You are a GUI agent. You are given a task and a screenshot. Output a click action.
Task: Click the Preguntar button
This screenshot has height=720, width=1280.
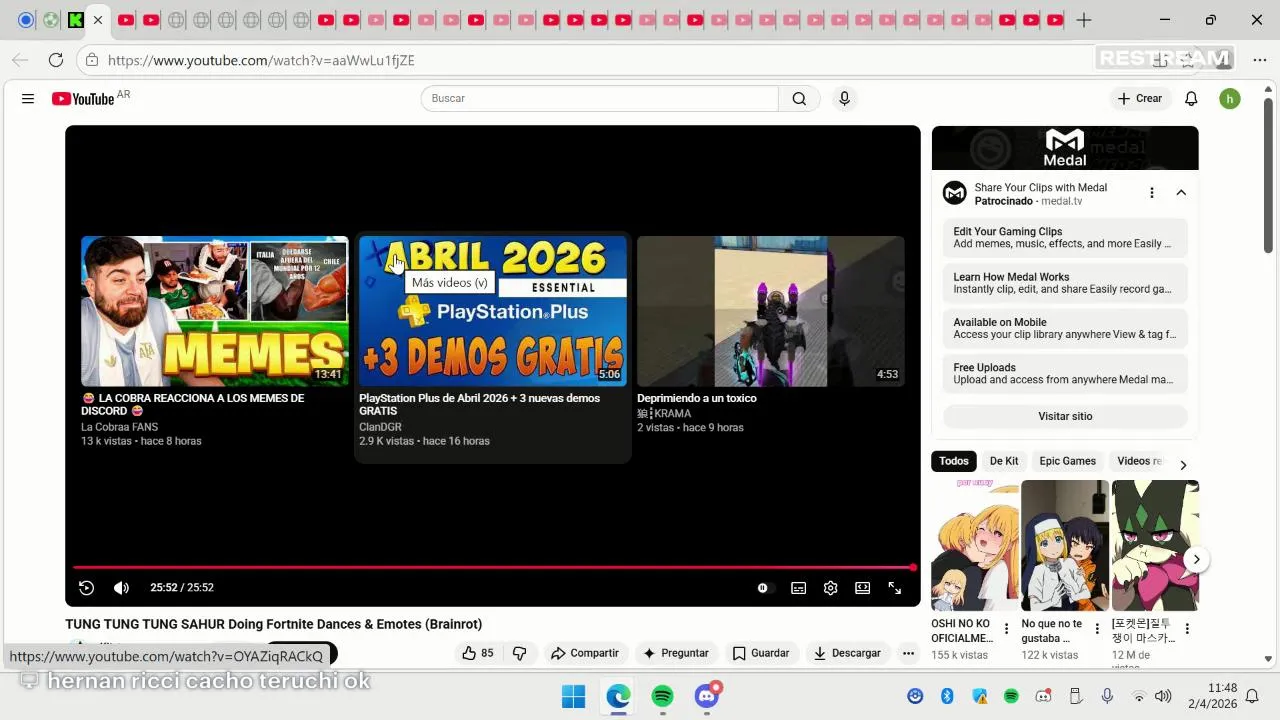tap(676, 653)
